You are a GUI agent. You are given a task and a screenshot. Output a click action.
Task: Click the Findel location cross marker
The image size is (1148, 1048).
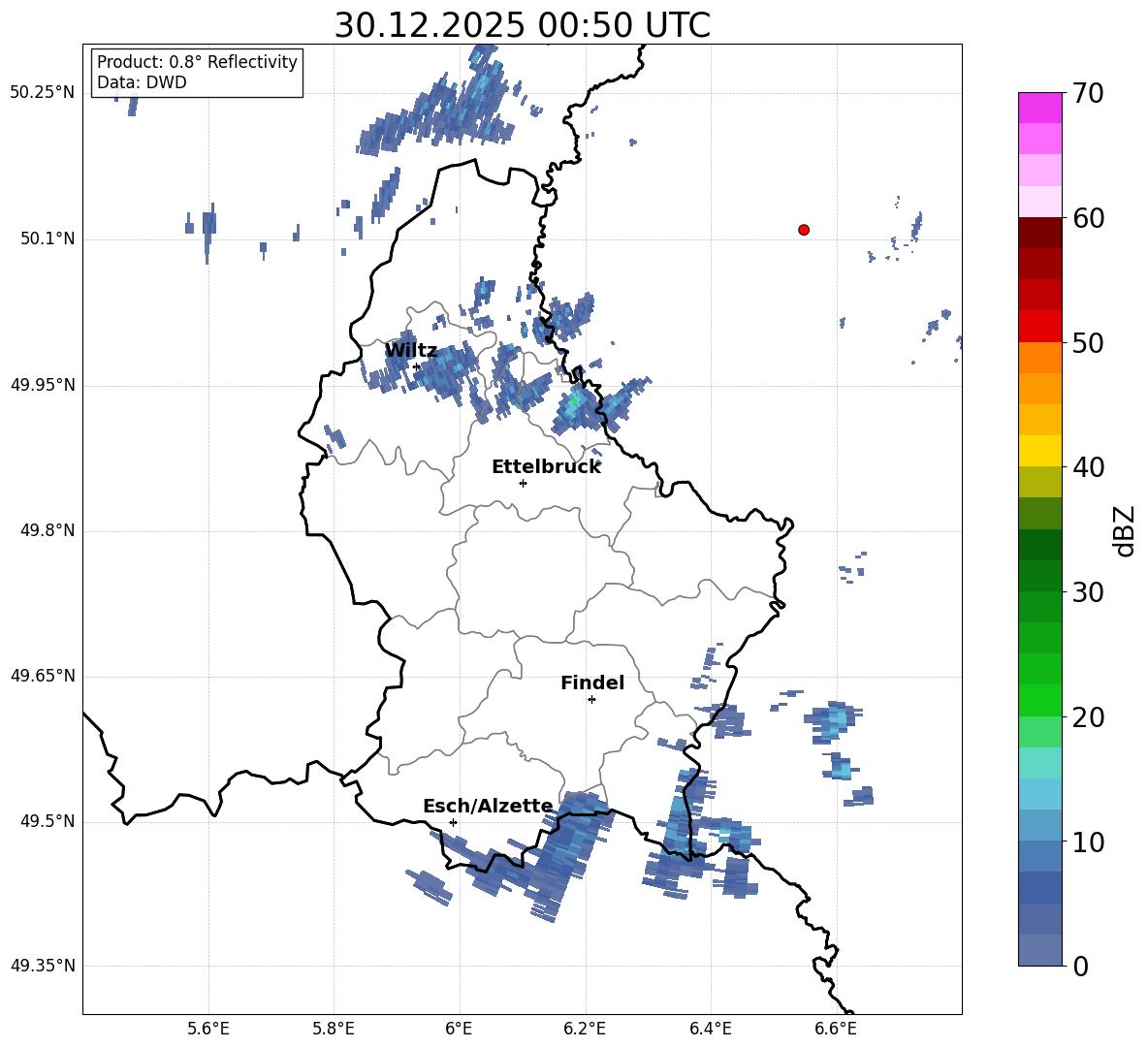pos(591,700)
